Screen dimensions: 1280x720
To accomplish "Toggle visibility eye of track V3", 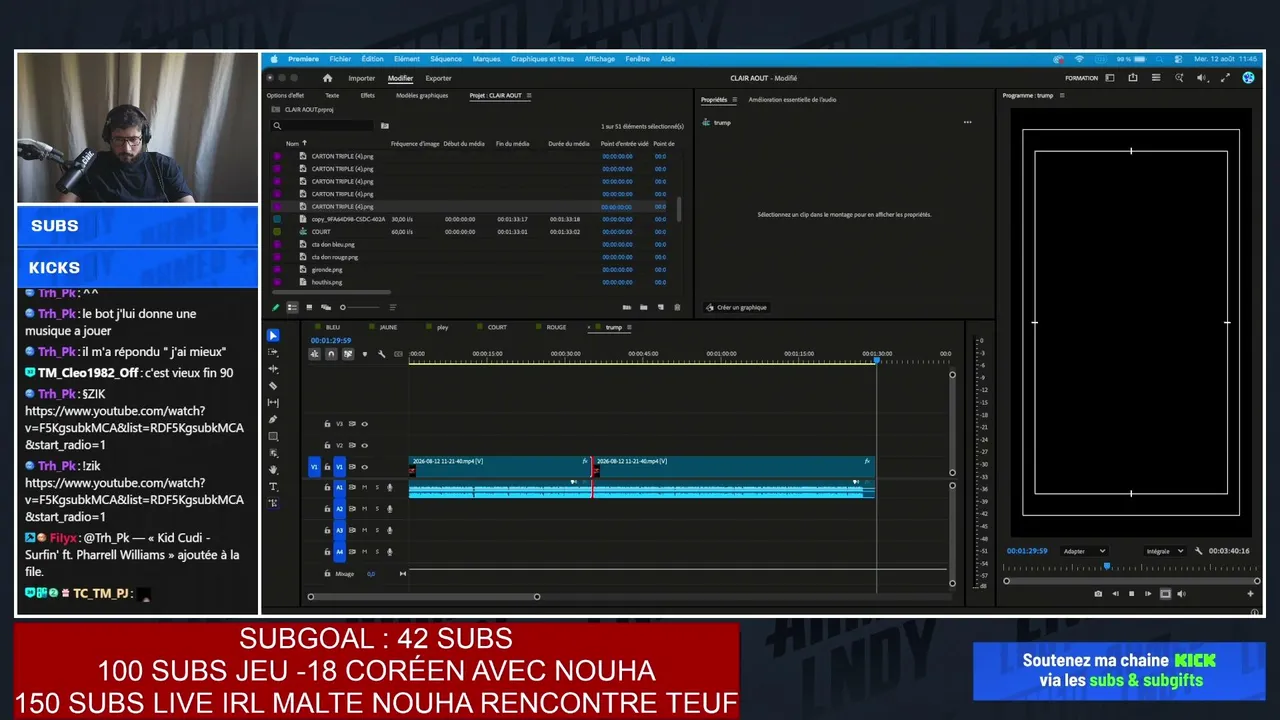I will (364, 424).
